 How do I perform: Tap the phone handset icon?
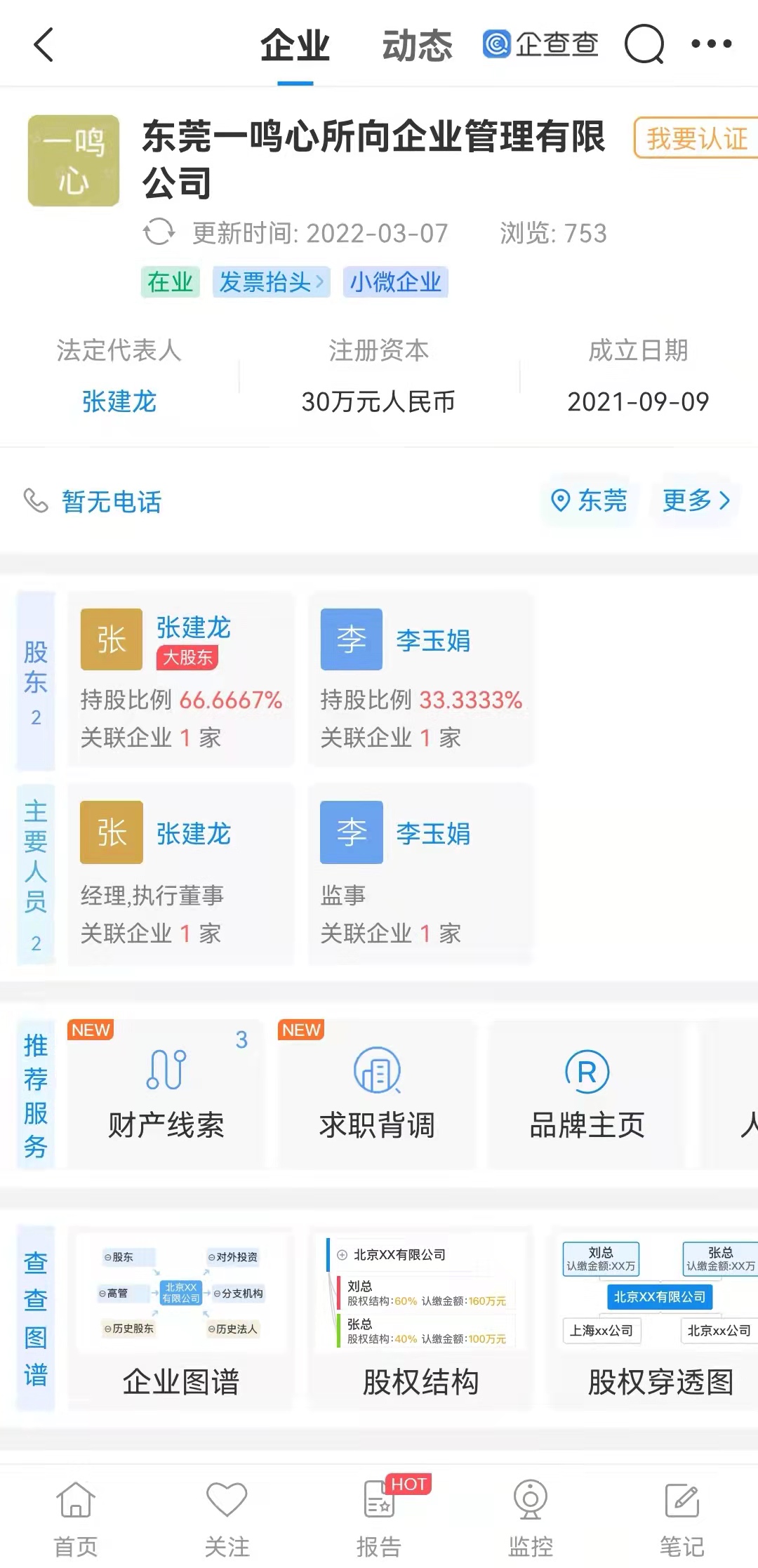[36, 501]
